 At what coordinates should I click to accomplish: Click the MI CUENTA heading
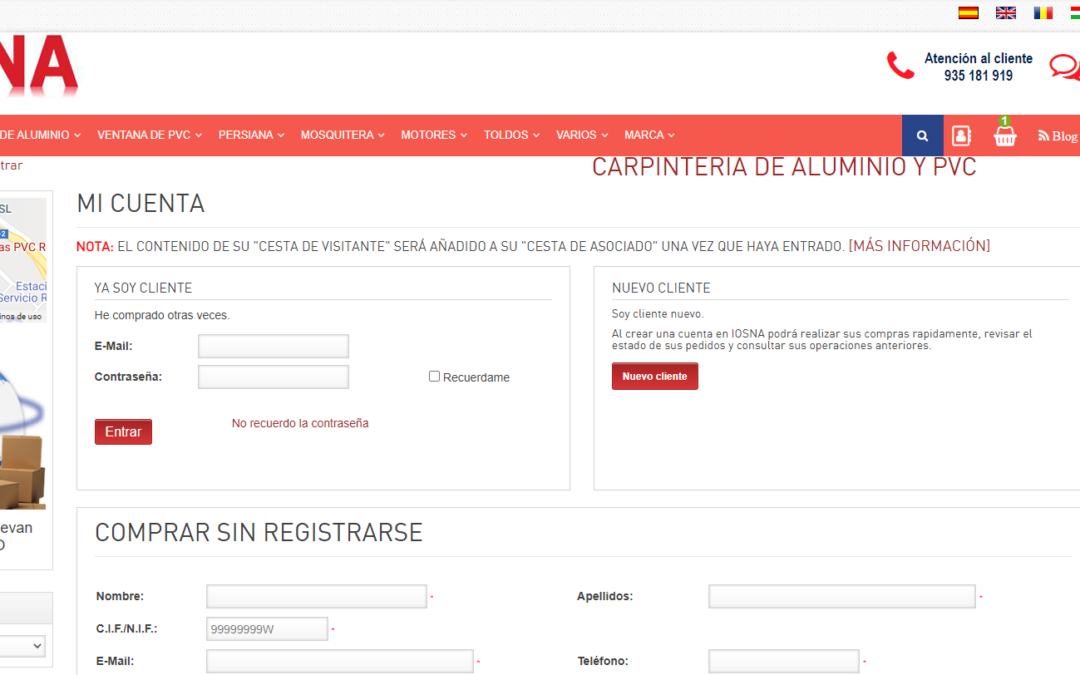(141, 204)
